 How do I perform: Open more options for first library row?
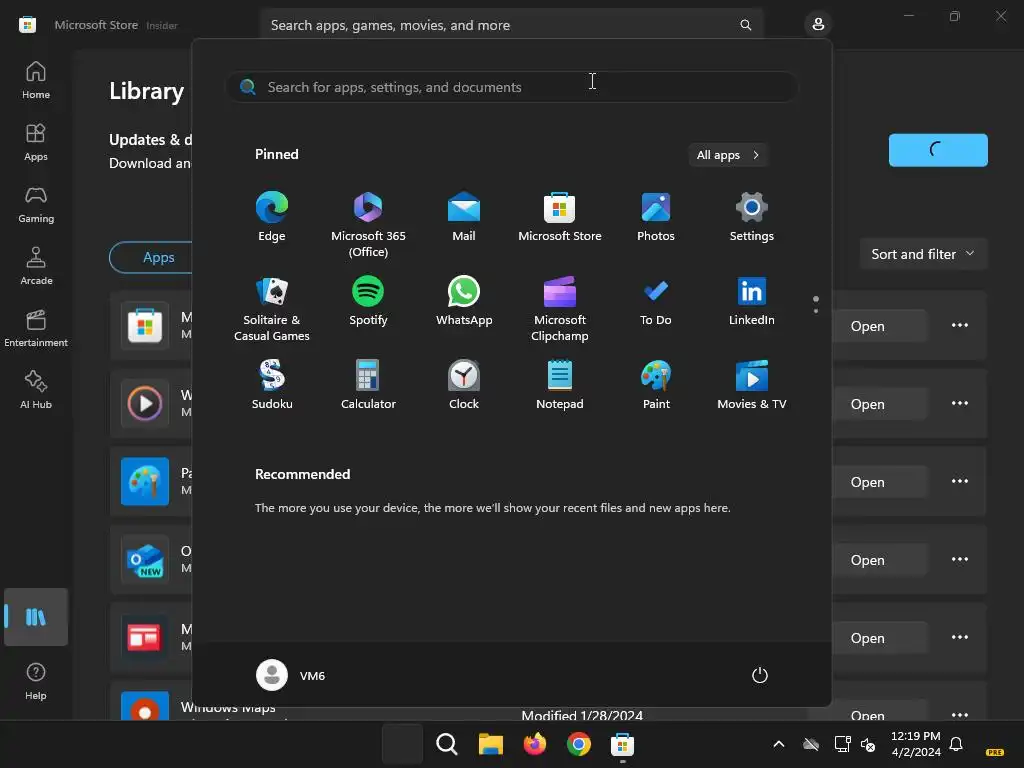(959, 325)
